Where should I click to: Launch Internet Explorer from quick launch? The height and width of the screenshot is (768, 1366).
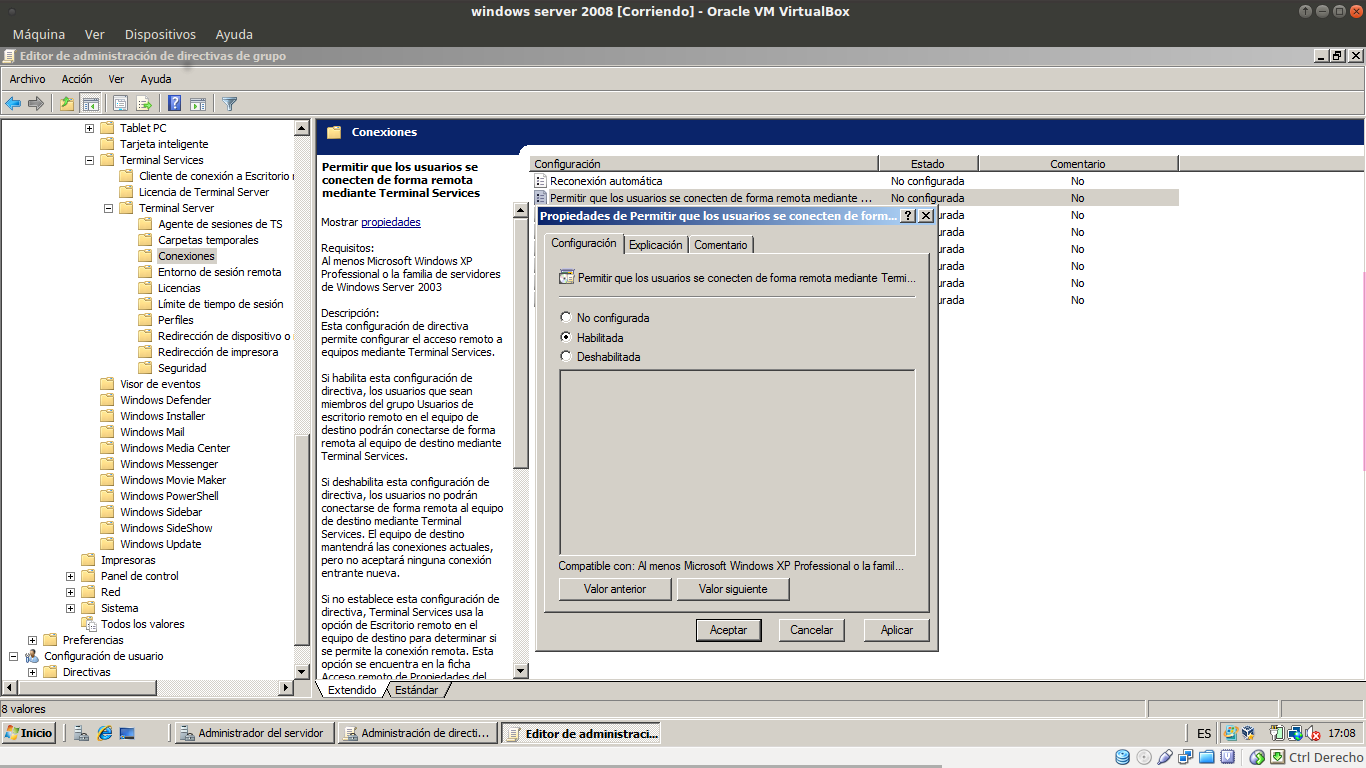click(104, 733)
